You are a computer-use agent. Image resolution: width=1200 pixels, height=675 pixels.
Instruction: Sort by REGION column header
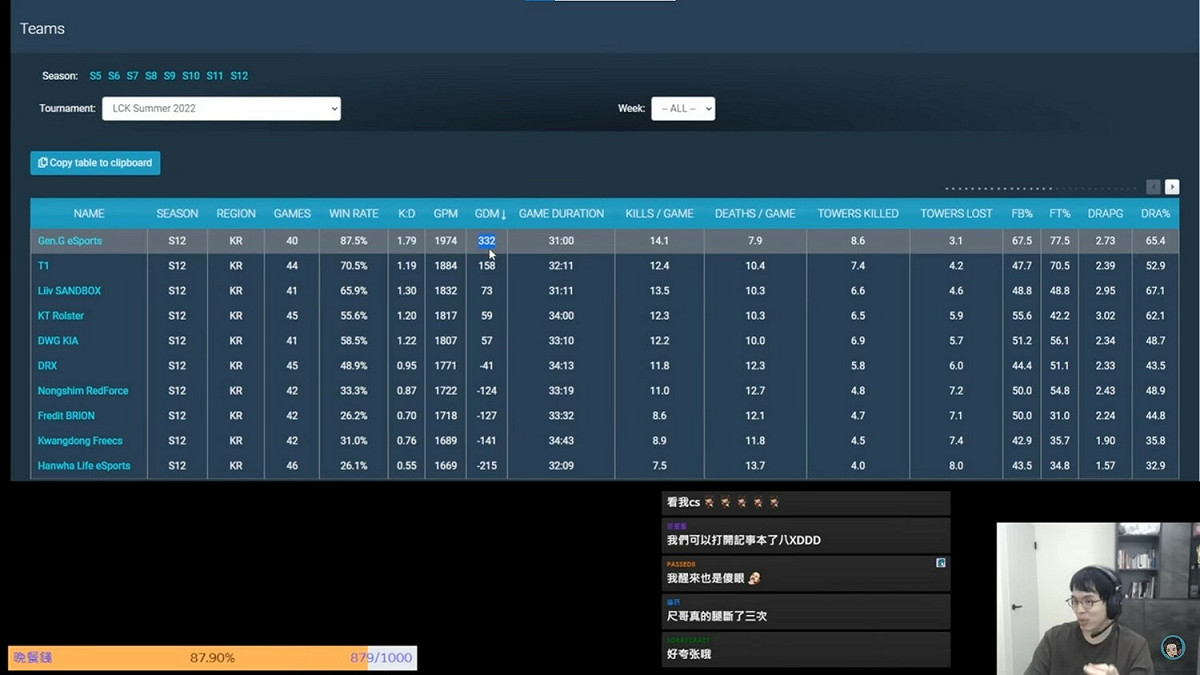pos(236,214)
